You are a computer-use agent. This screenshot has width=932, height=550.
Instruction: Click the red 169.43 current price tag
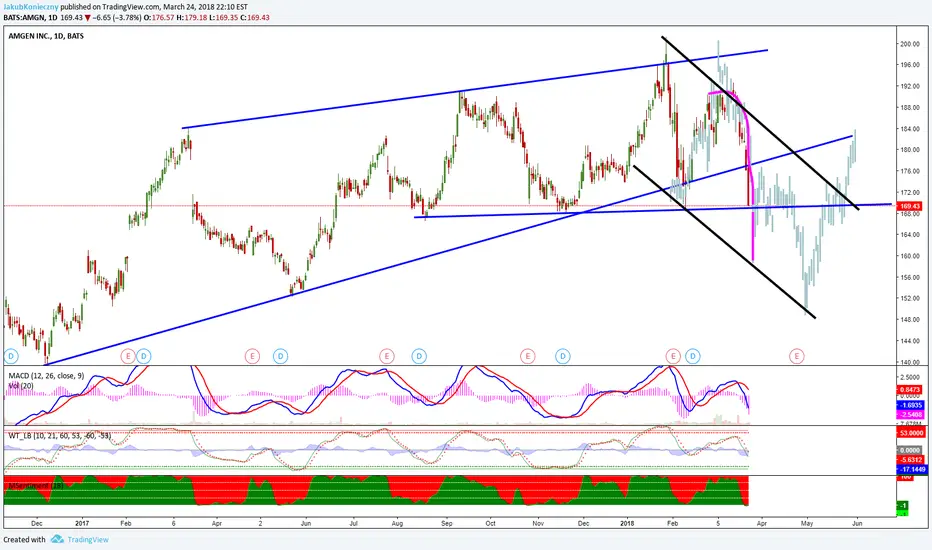click(909, 206)
